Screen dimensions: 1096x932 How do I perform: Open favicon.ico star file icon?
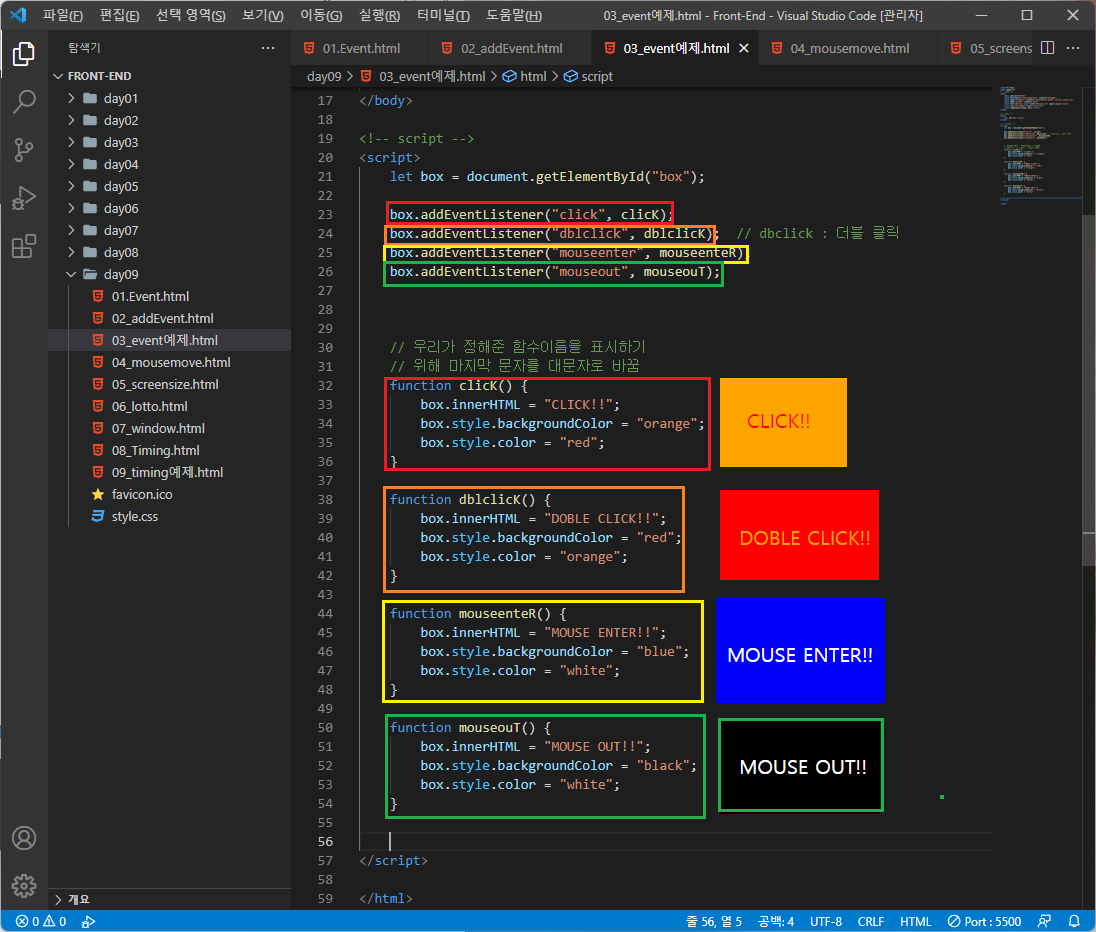[98, 494]
